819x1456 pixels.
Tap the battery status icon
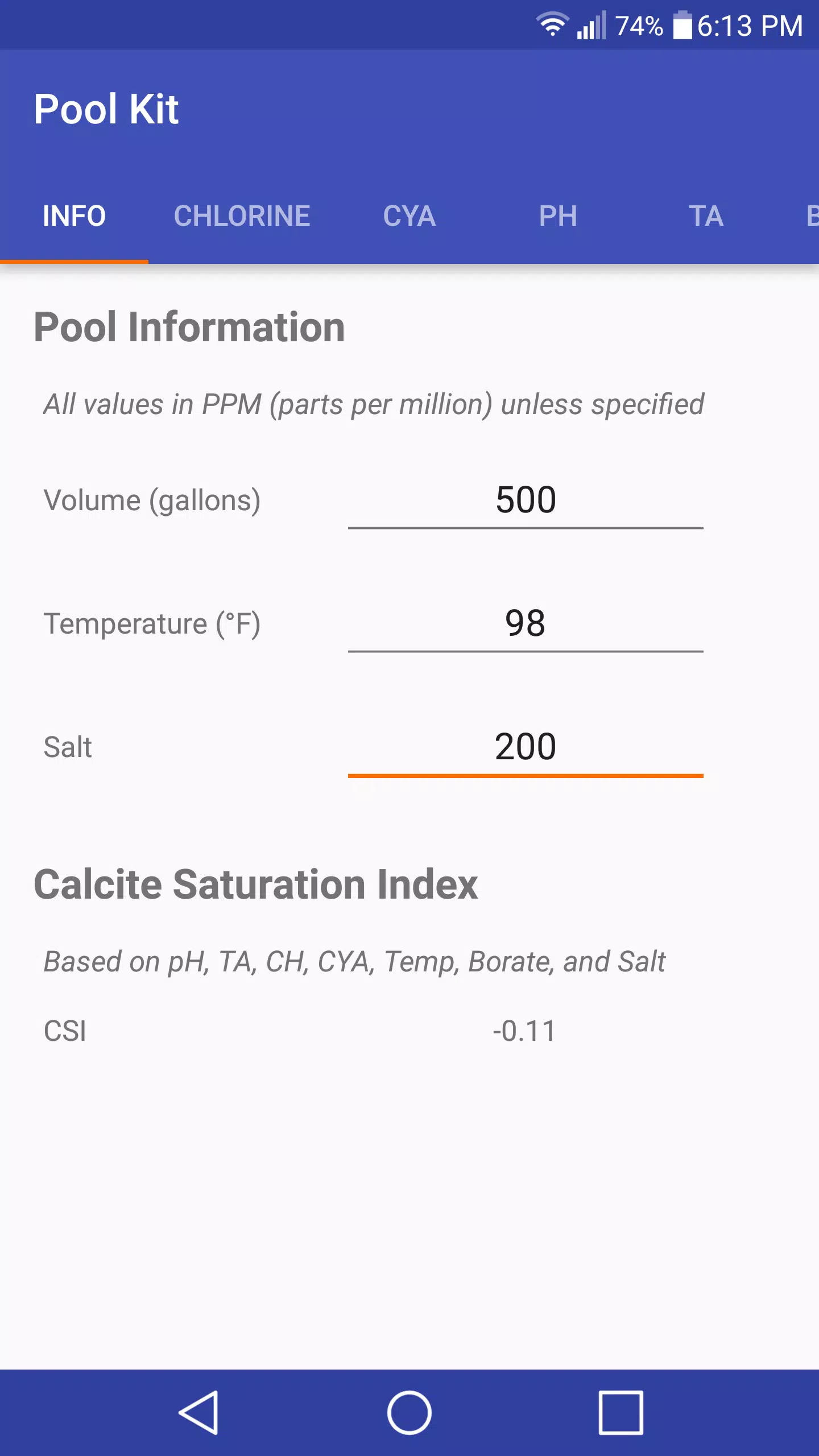pos(682,26)
